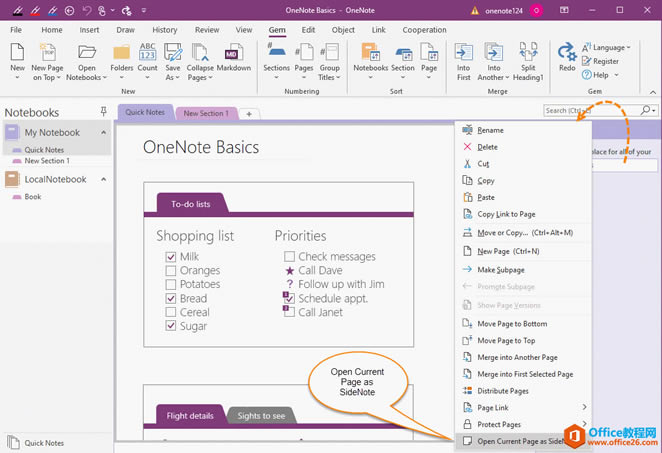
Task: Select Delete from the context menu
Action: pyautogui.click(x=488, y=147)
